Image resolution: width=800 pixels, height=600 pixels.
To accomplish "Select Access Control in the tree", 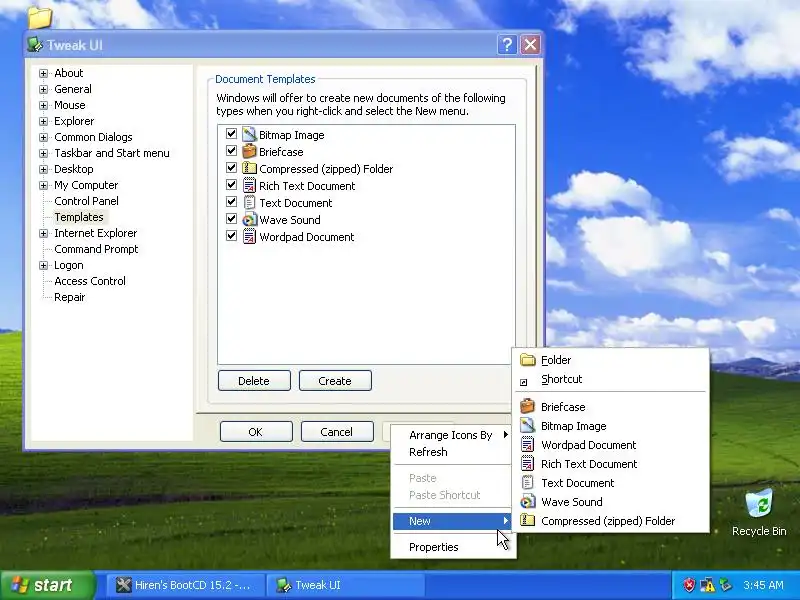I will tap(90, 281).
